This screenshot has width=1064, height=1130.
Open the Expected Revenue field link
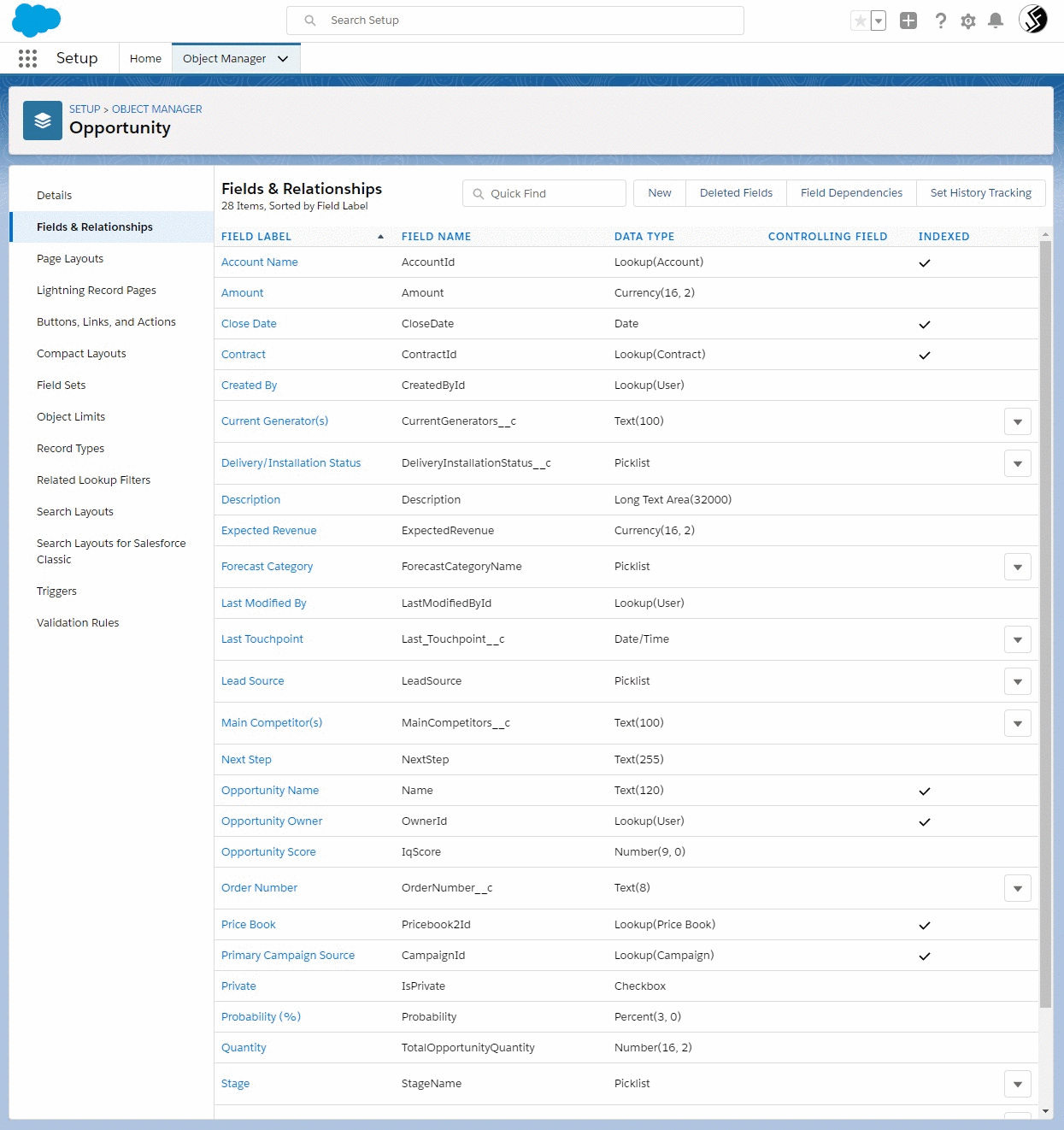(x=269, y=531)
